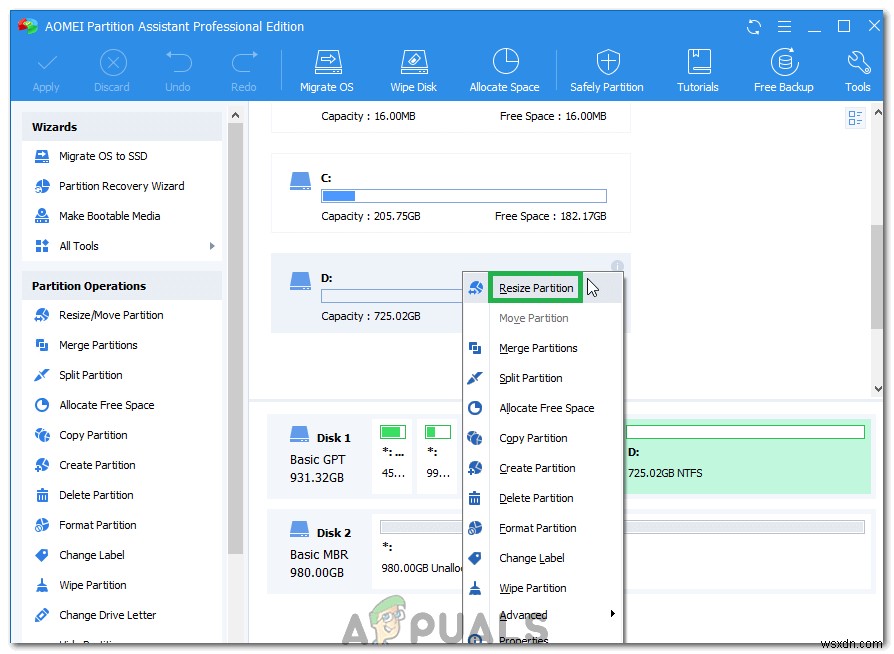Viewport: 894px width, 654px height.
Task: Select Disk 2 Basic MBR entry
Action: click(320, 551)
